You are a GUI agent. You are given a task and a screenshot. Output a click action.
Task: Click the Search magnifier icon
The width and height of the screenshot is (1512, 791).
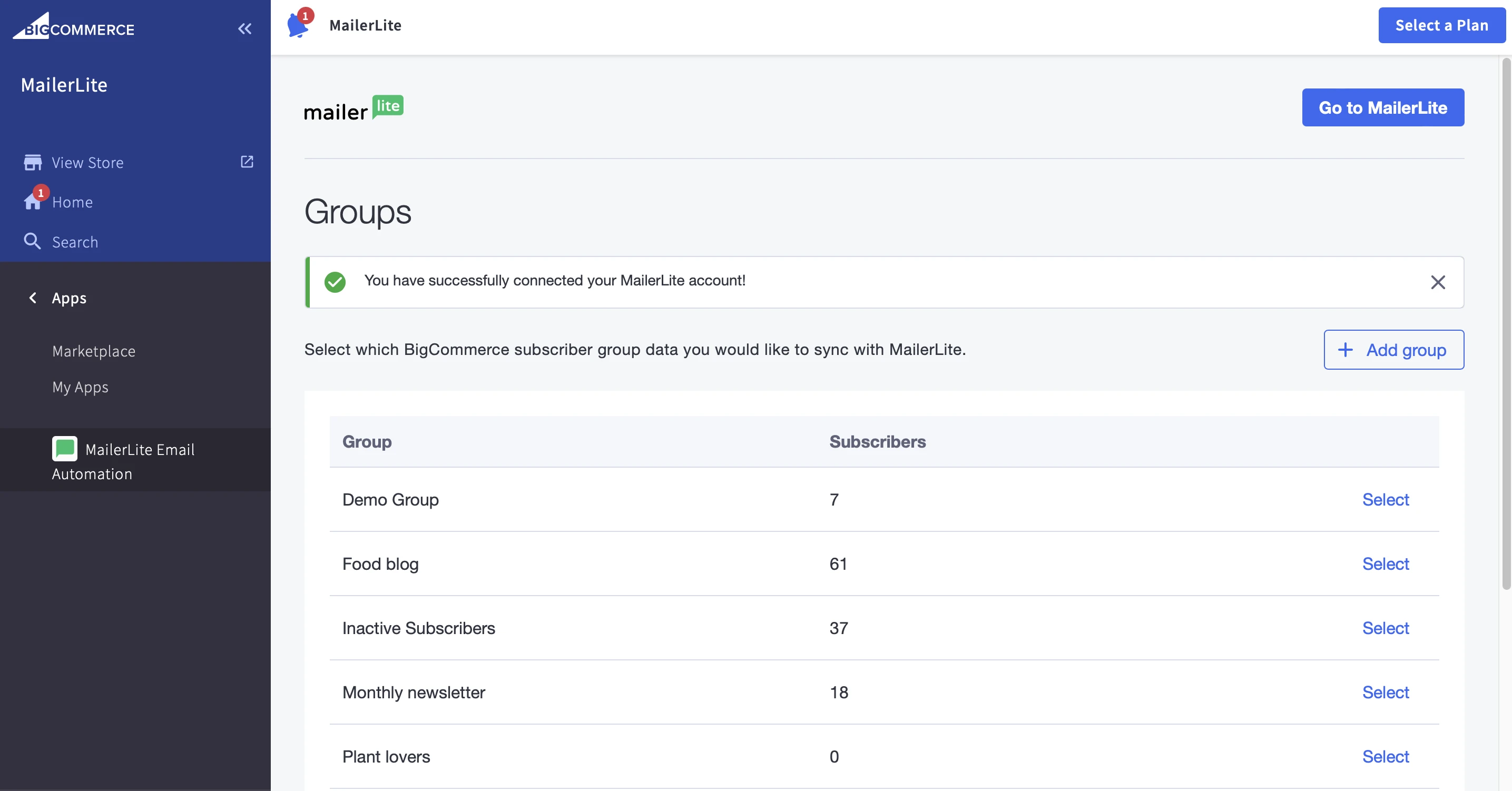[32, 241]
